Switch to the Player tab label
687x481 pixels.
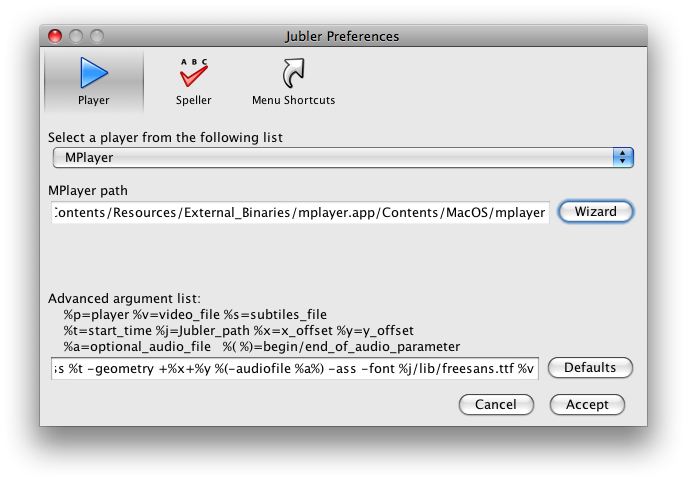94,100
